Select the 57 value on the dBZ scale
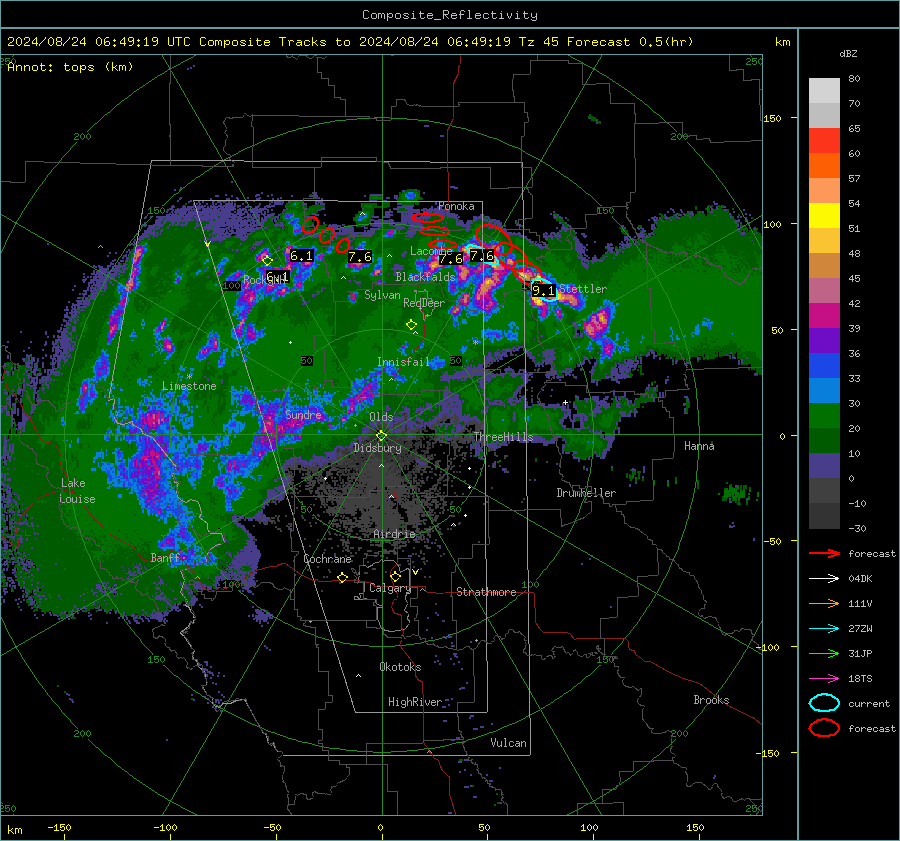 click(x=854, y=179)
